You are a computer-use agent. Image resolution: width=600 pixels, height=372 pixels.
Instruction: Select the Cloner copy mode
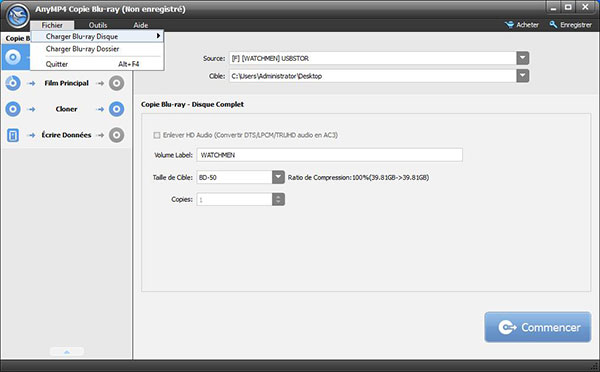tap(67, 109)
